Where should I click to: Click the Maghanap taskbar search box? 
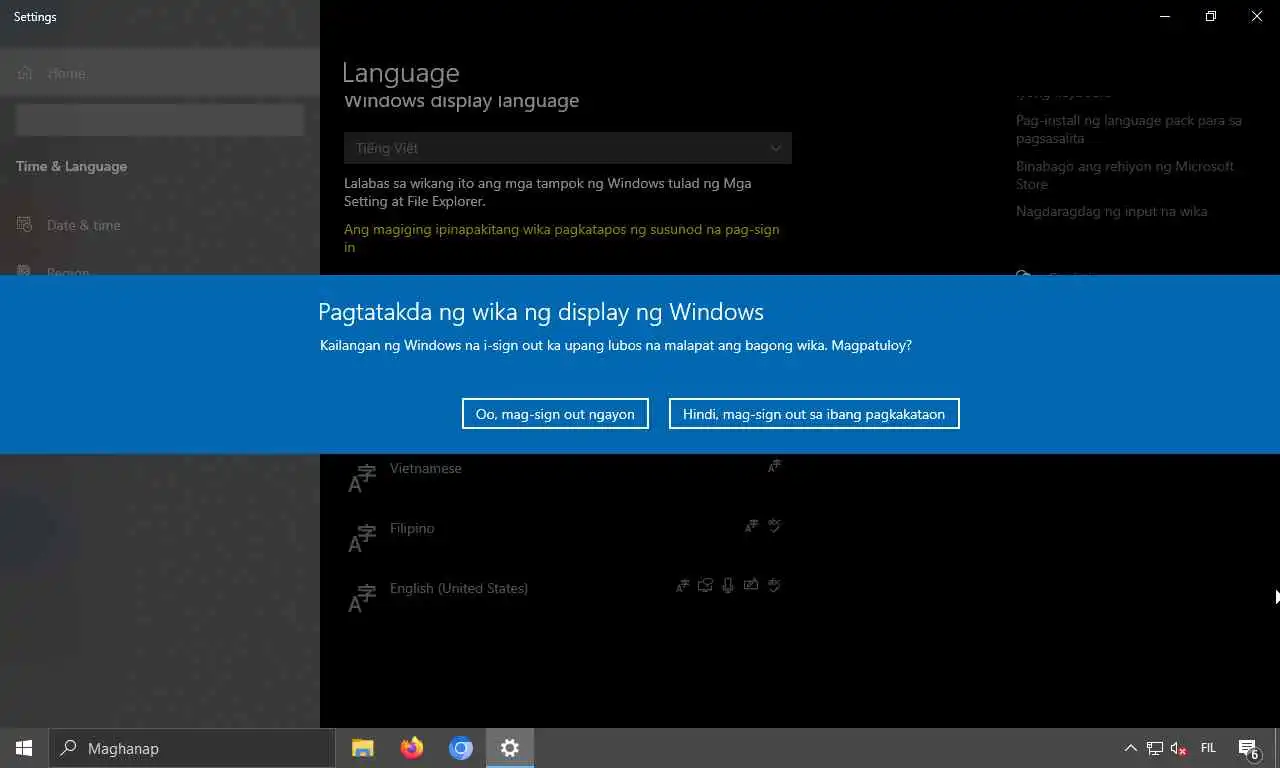(x=192, y=748)
